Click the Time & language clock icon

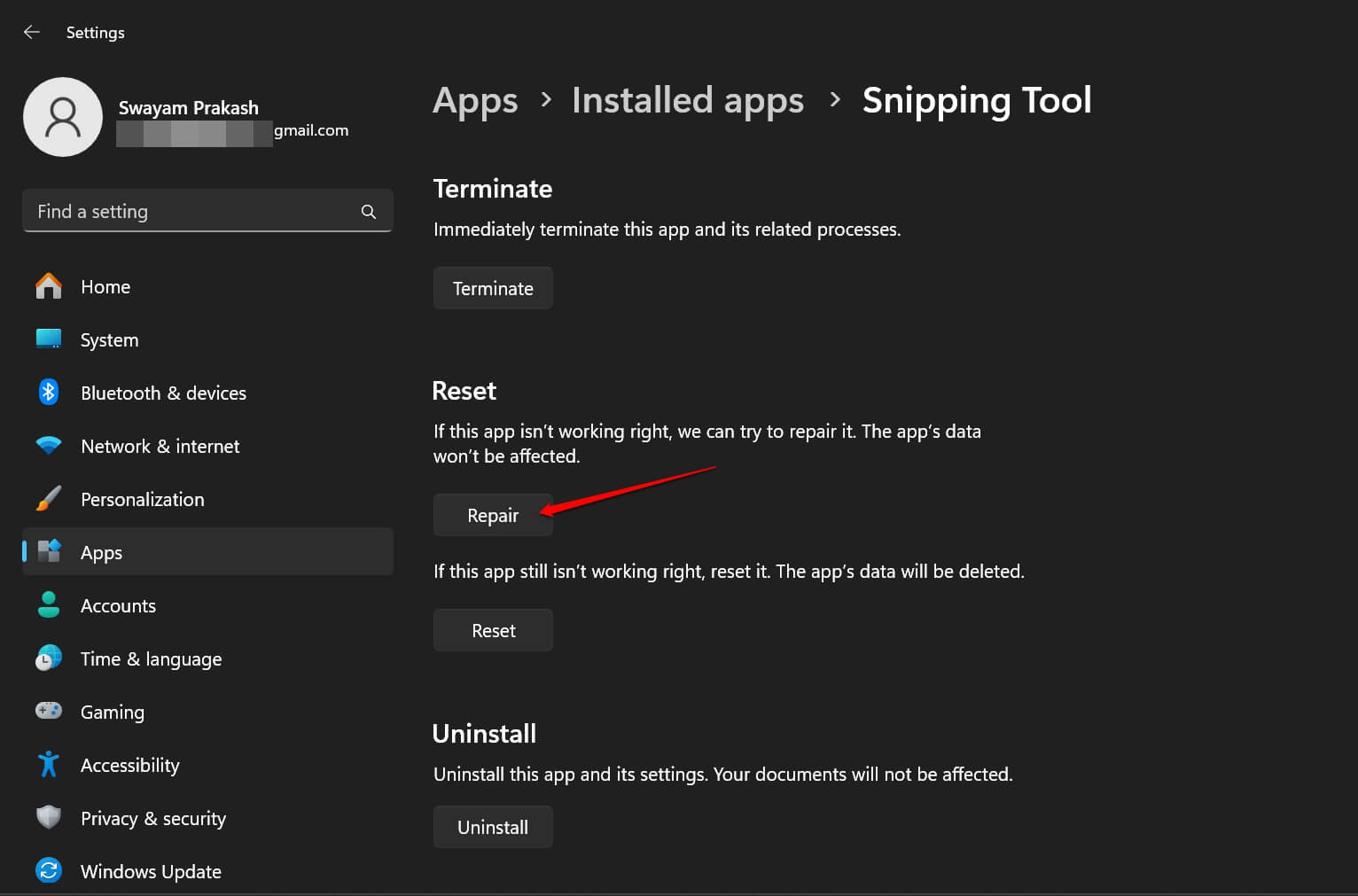pos(48,658)
